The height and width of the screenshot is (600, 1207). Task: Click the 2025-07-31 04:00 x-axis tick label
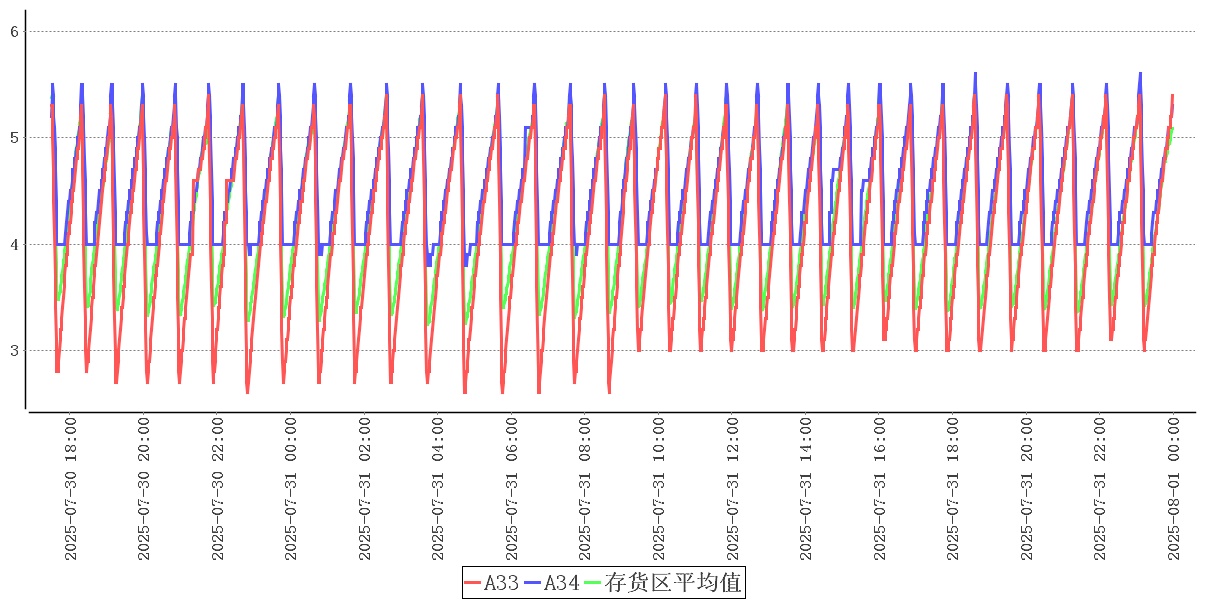pyautogui.click(x=438, y=489)
